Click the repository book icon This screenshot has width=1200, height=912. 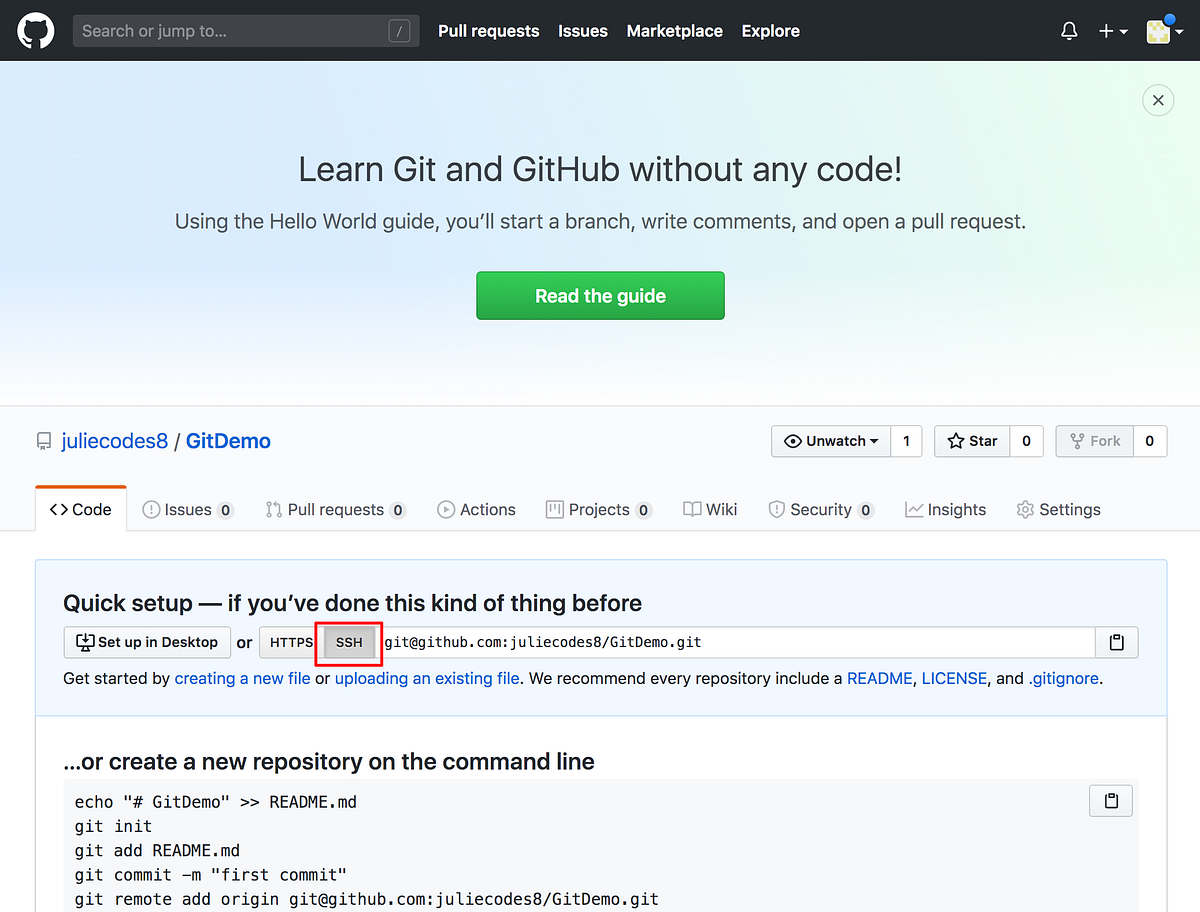[x=44, y=441]
